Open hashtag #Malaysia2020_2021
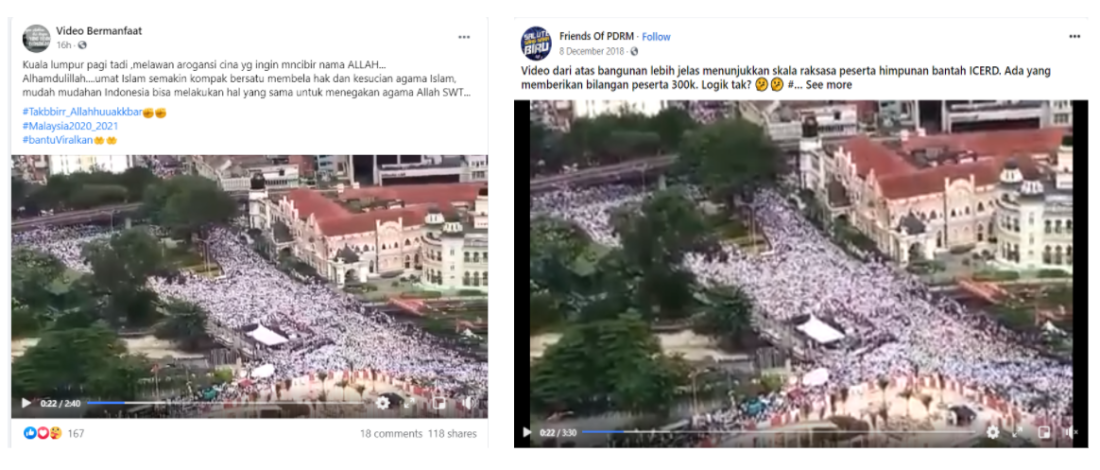Screen dimensions: 1100x470 [71, 126]
